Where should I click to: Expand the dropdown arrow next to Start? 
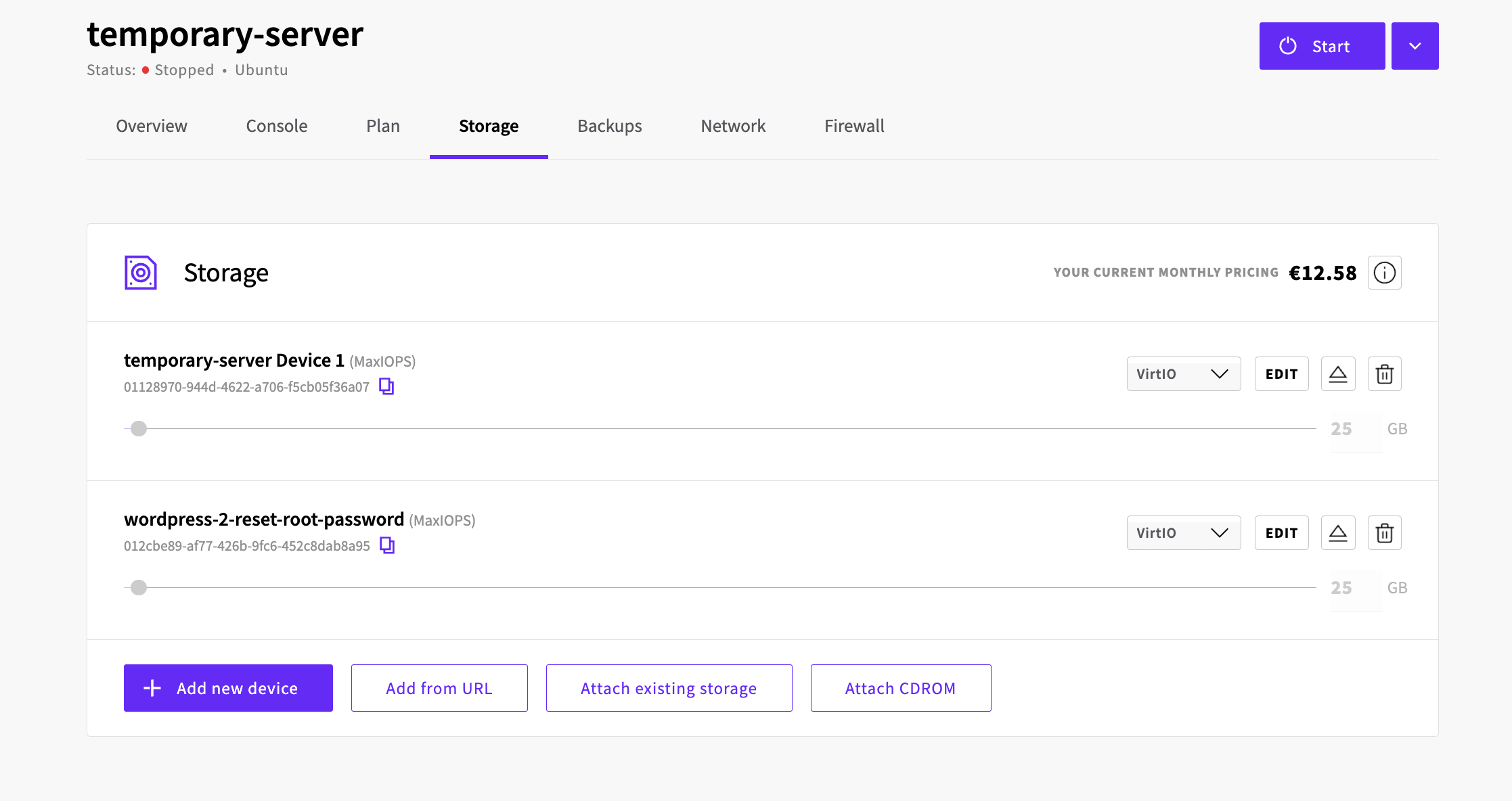pos(1415,46)
